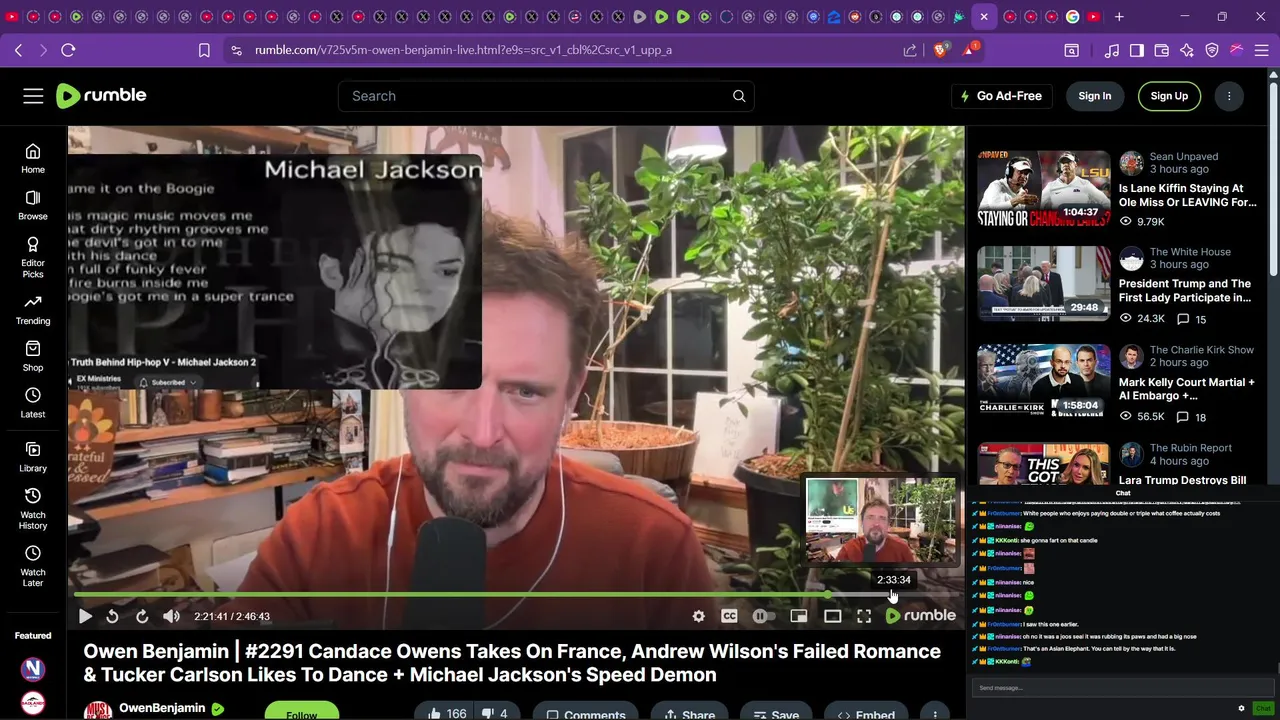Switch to theater mode
The image size is (1280, 720).
point(832,616)
